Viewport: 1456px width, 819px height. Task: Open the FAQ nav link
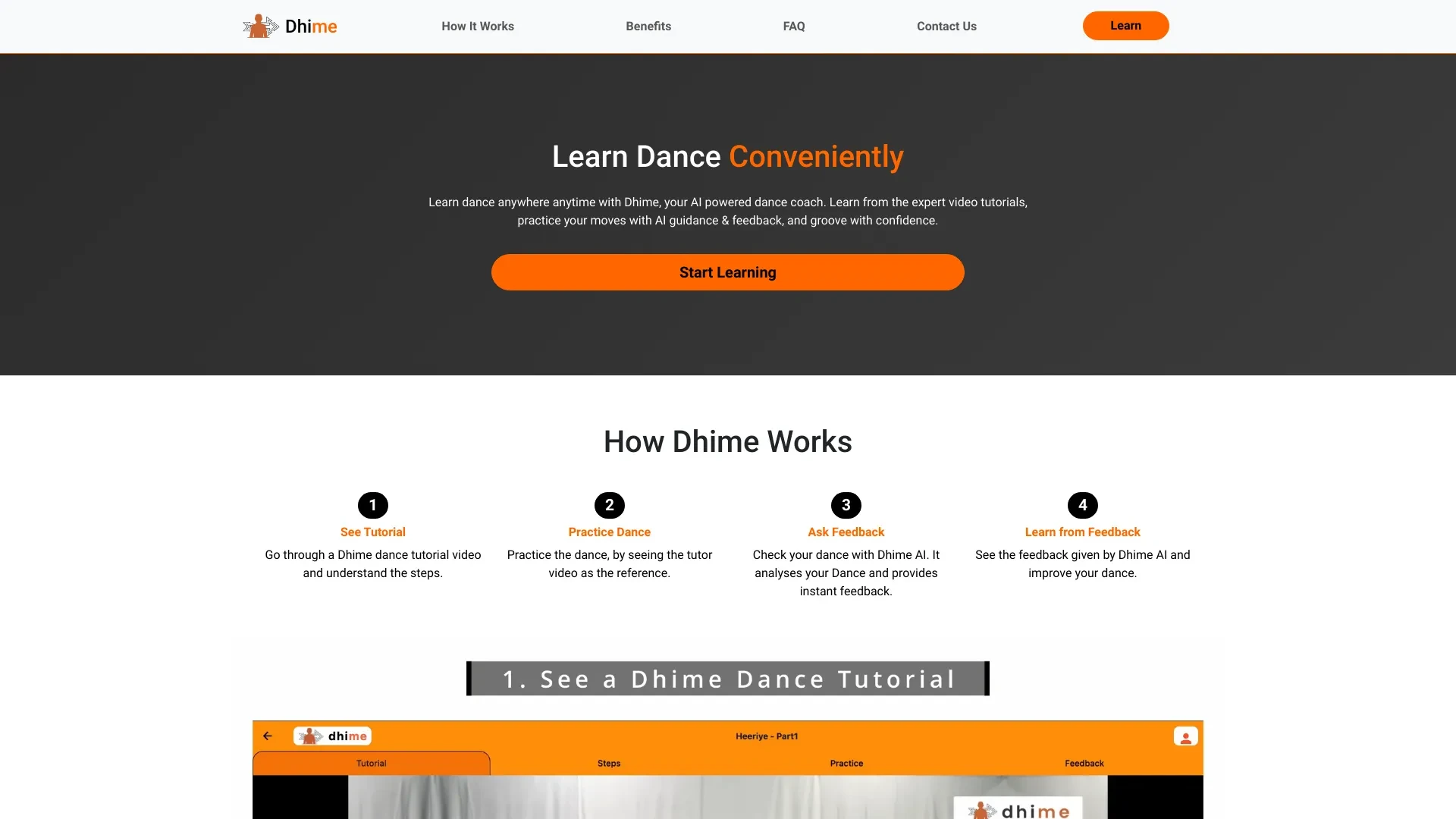coord(794,25)
